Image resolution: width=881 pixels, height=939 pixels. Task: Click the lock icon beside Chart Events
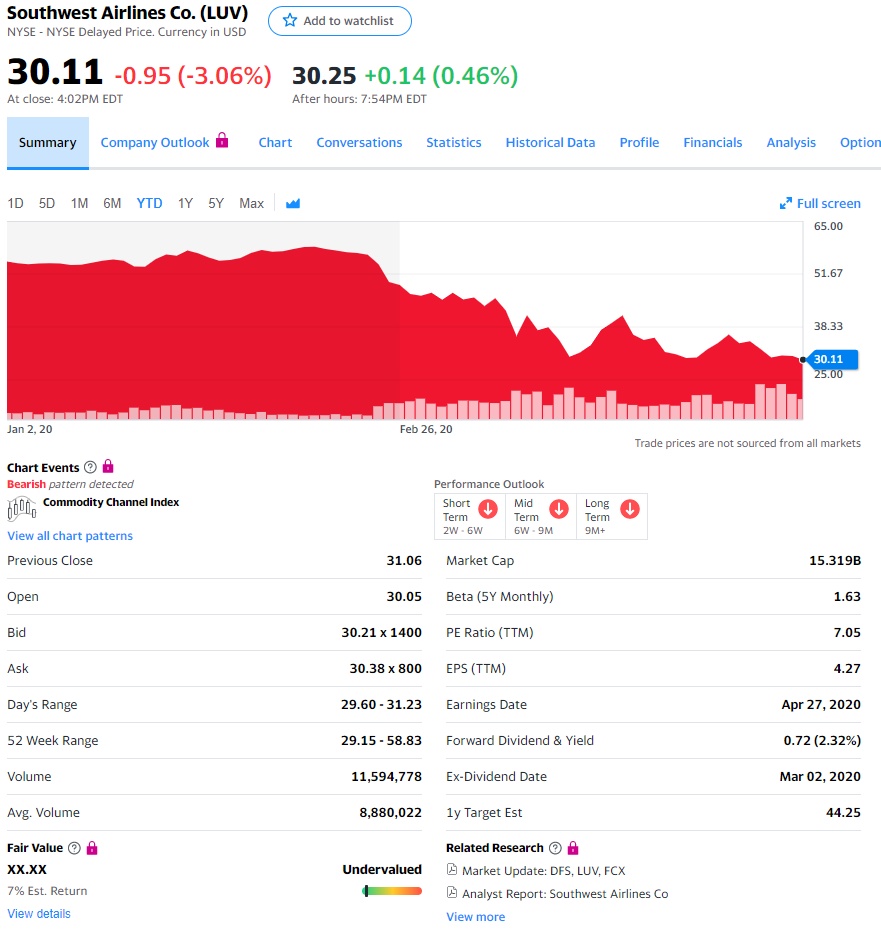coord(108,466)
